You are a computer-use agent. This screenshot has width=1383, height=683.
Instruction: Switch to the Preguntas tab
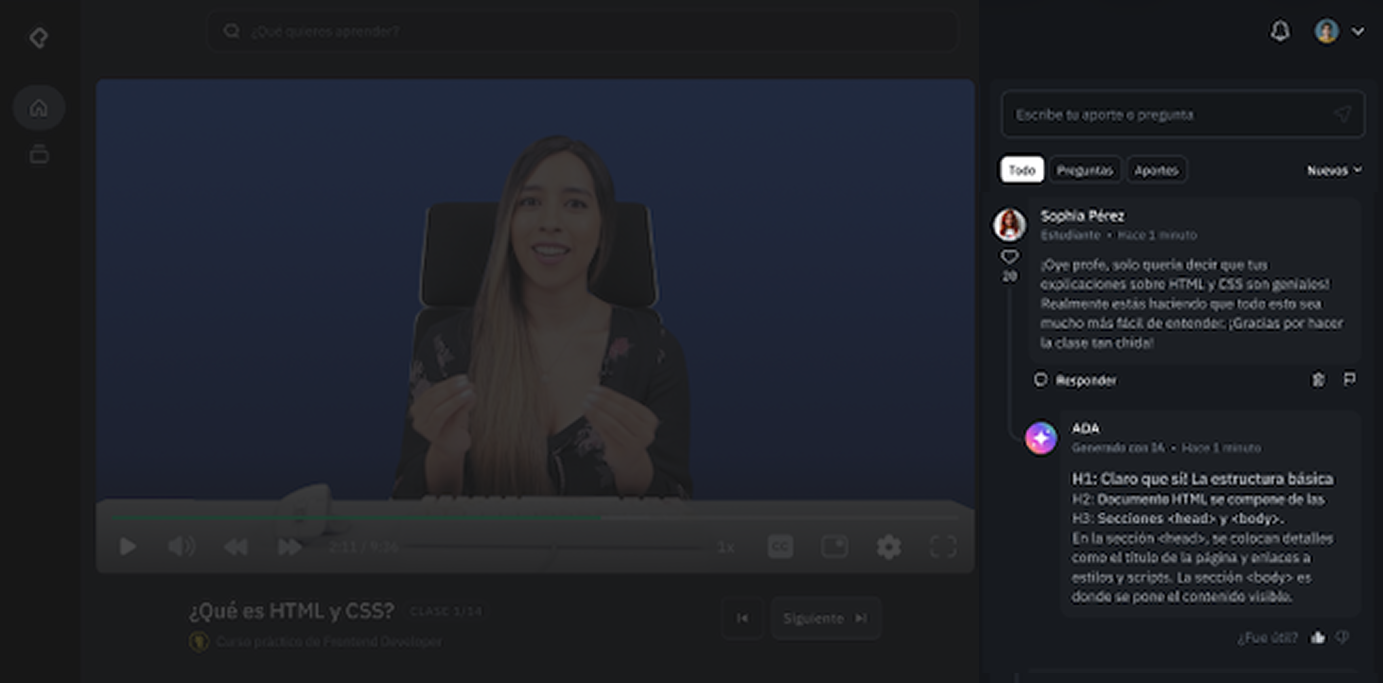tap(1084, 171)
